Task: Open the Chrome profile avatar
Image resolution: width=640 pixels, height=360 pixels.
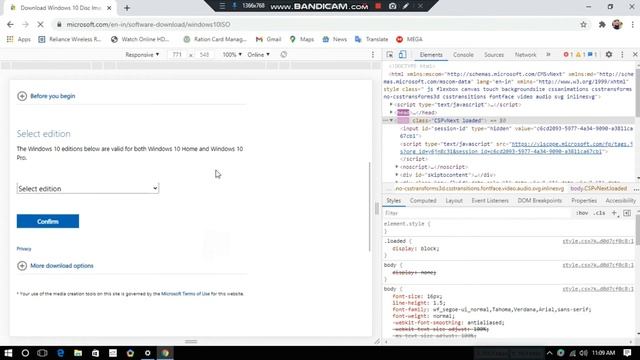Action: [617, 24]
